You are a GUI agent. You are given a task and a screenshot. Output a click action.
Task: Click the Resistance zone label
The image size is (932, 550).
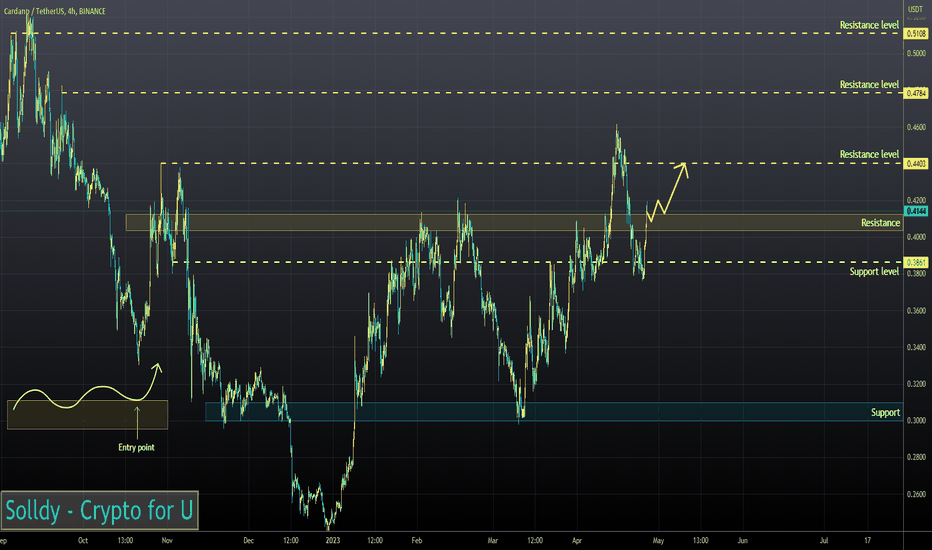(x=880, y=223)
